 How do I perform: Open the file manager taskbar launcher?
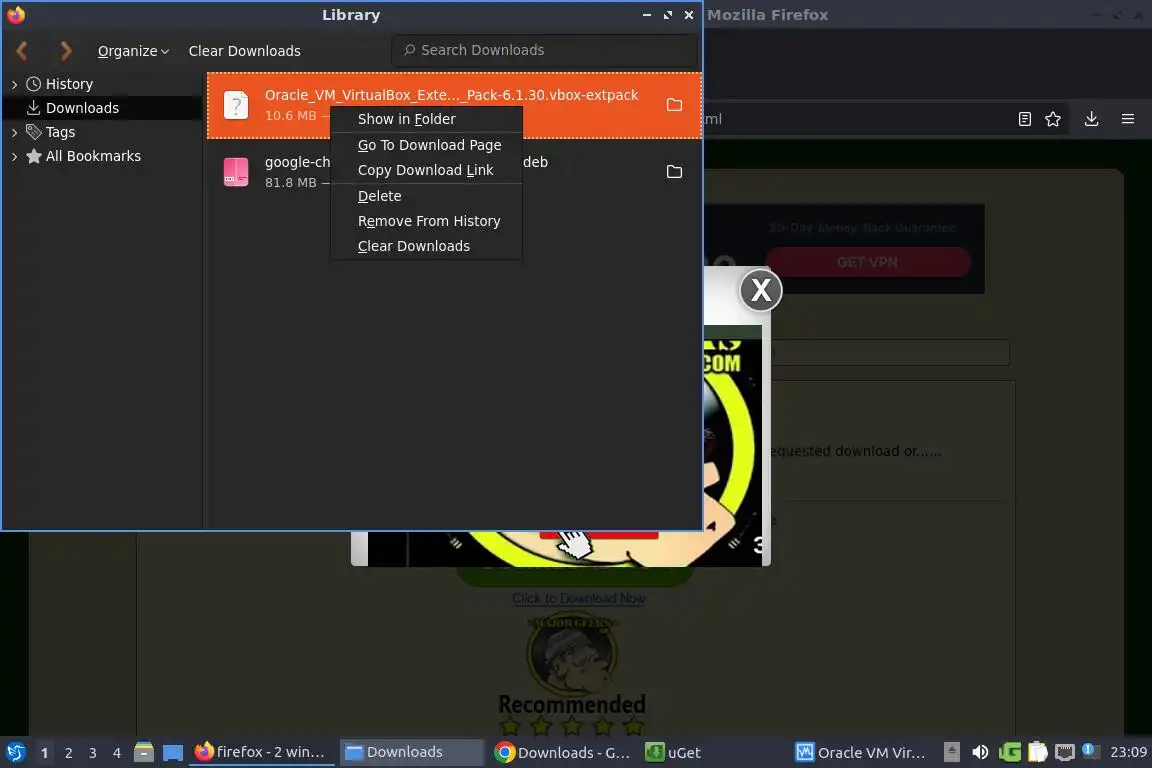coord(144,753)
